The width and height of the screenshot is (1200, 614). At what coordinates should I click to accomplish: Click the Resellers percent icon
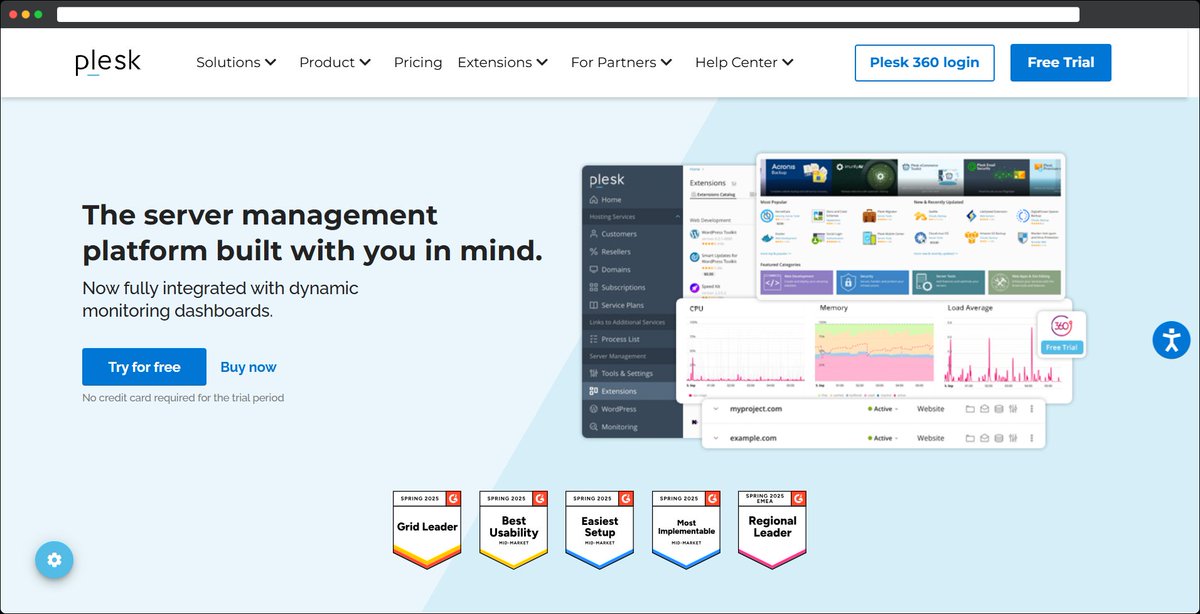(x=594, y=252)
